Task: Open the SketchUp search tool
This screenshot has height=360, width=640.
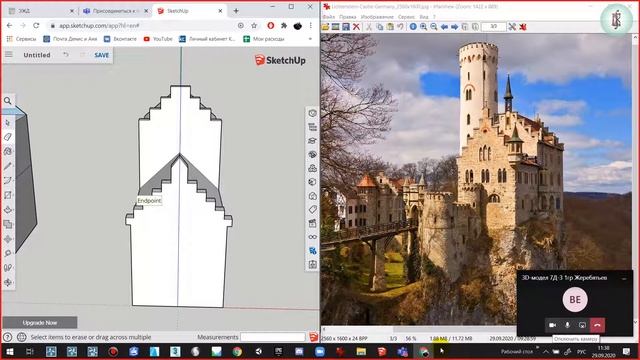Action: pyautogui.click(x=8, y=100)
